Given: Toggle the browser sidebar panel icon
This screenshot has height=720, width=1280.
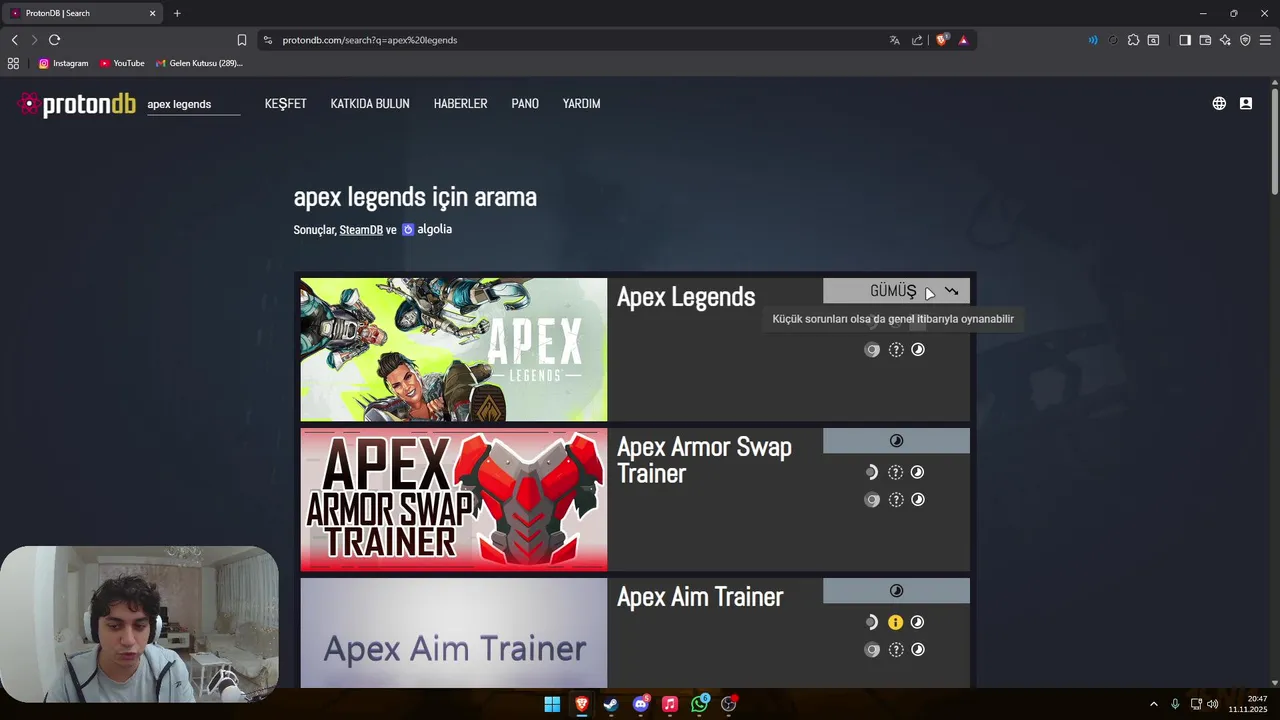Looking at the screenshot, I should click(x=1184, y=40).
